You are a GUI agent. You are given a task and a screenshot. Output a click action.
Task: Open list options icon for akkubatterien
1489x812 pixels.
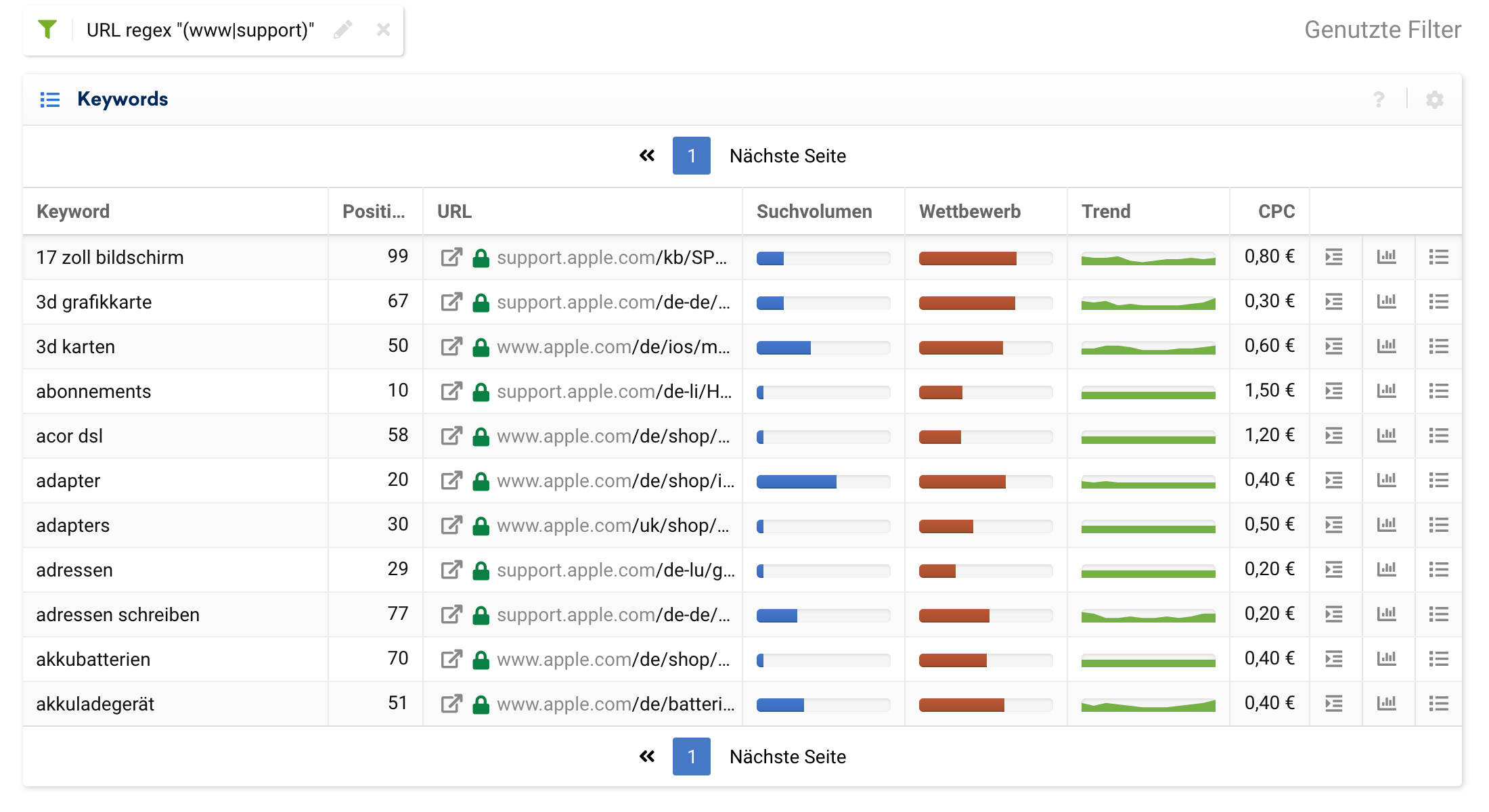pyautogui.click(x=1439, y=659)
